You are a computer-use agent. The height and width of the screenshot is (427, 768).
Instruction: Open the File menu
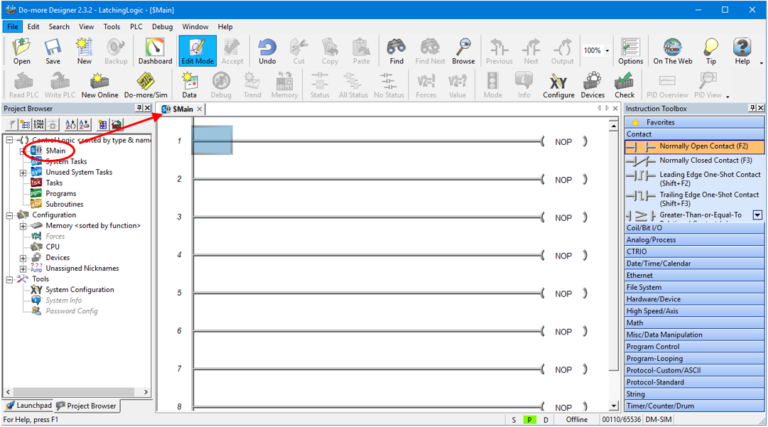[x=13, y=26]
